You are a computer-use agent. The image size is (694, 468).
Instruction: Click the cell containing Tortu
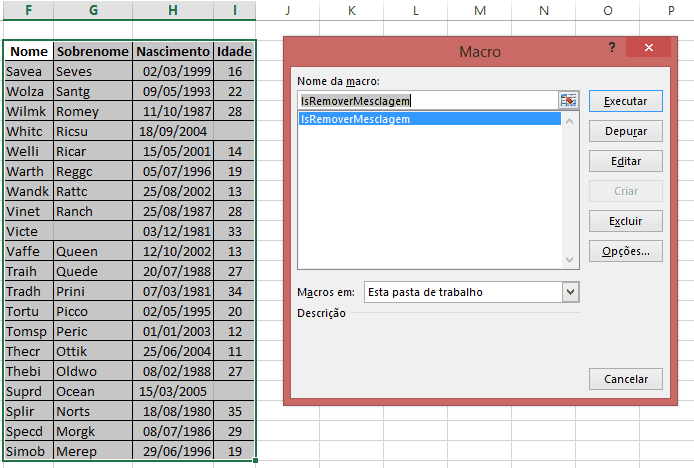pos(29,312)
